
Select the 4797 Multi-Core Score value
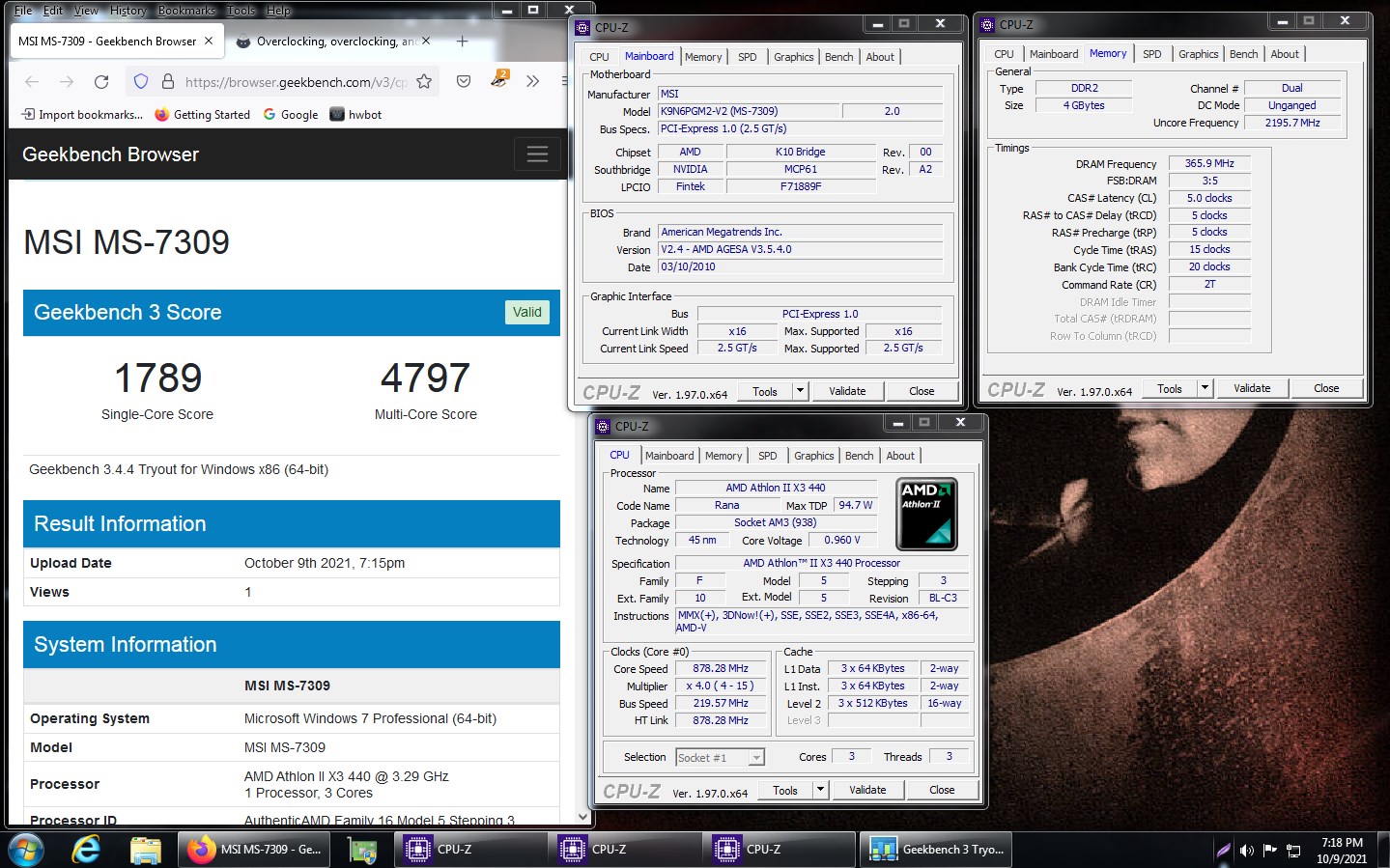425,378
